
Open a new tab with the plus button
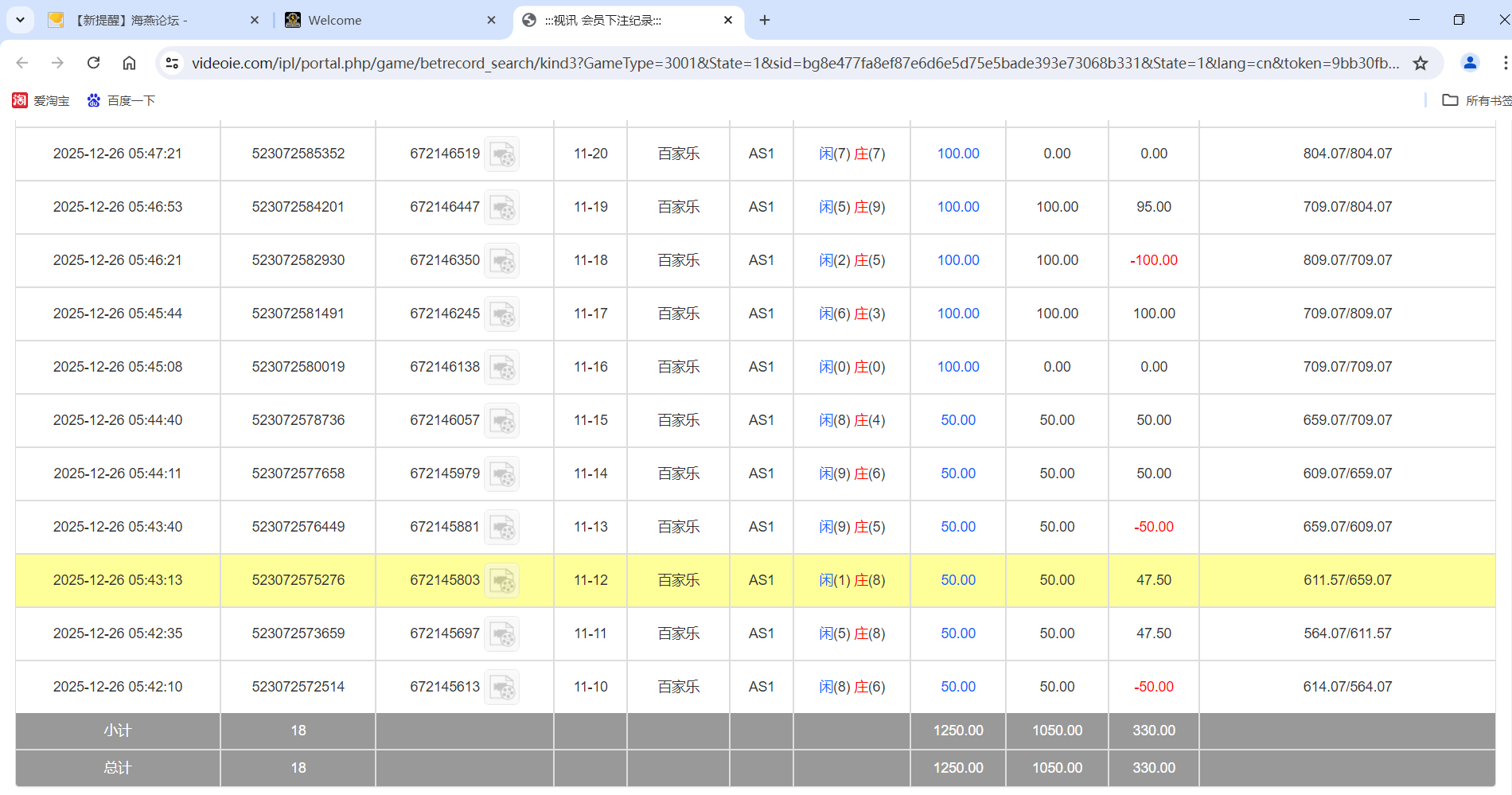pyautogui.click(x=765, y=20)
